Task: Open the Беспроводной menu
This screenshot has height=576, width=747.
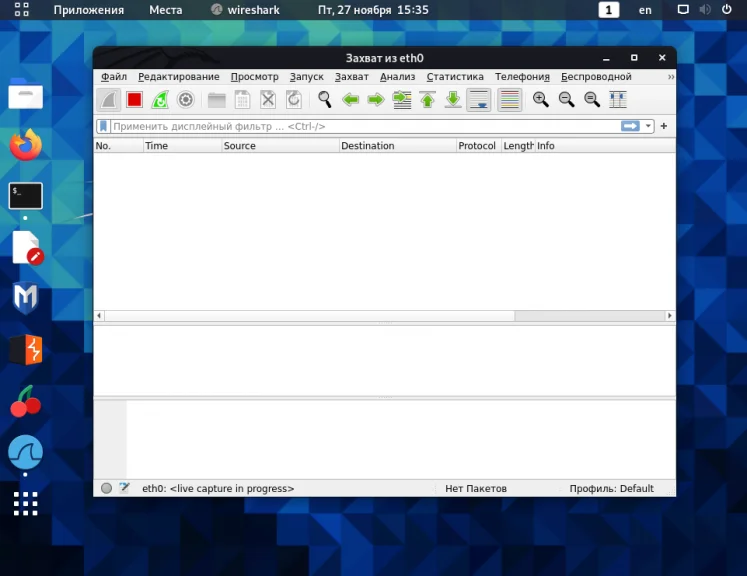Action: pyautogui.click(x=596, y=77)
